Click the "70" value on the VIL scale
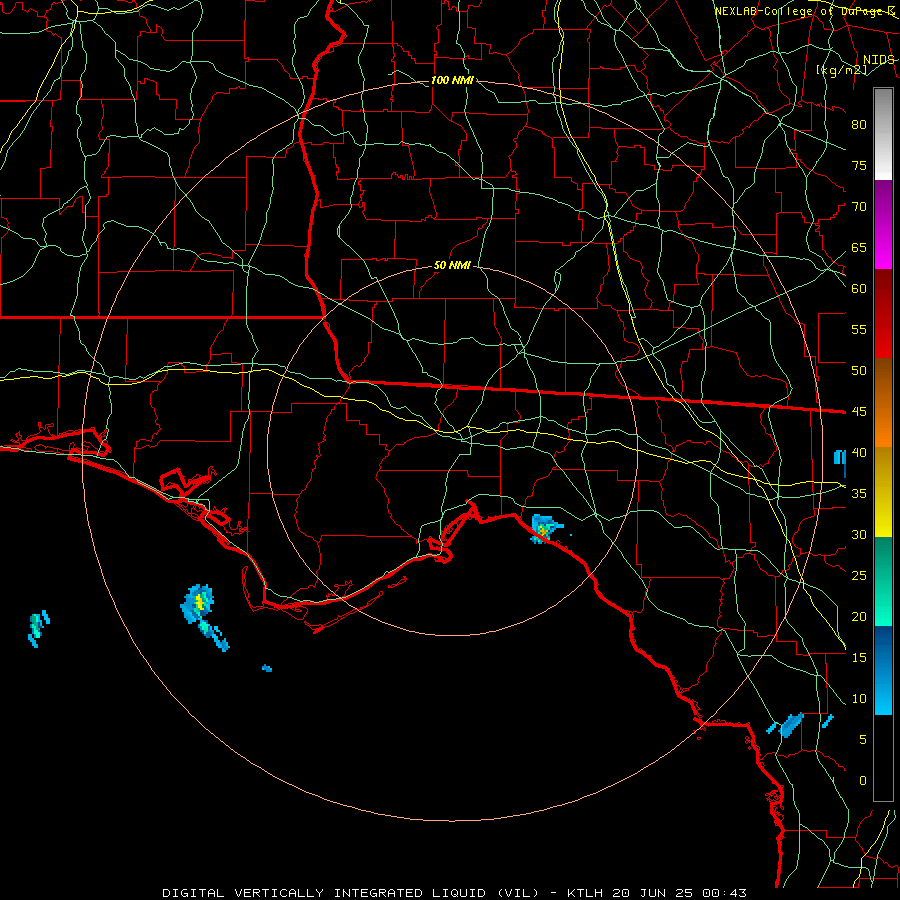This screenshot has width=900, height=900. [x=859, y=207]
